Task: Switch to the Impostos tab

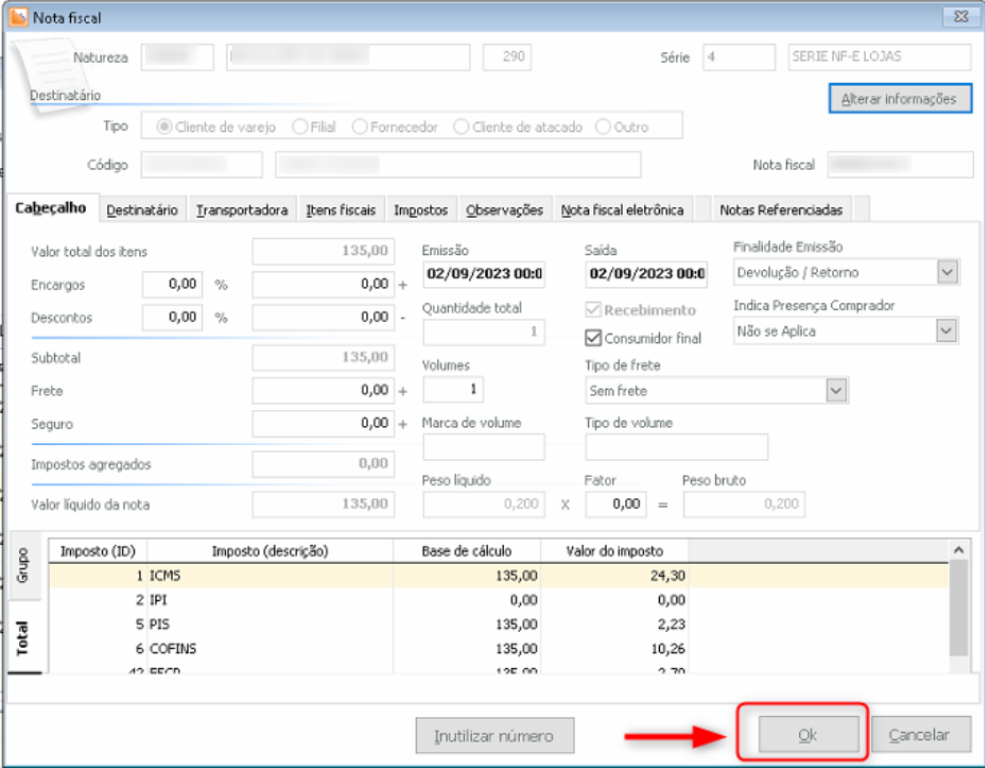Action: pyautogui.click(x=420, y=209)
